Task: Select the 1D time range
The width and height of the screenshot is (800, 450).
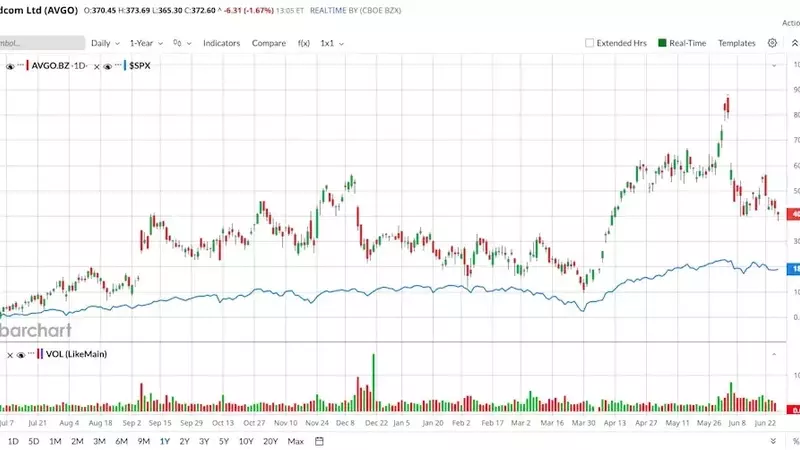Action: 13,441
